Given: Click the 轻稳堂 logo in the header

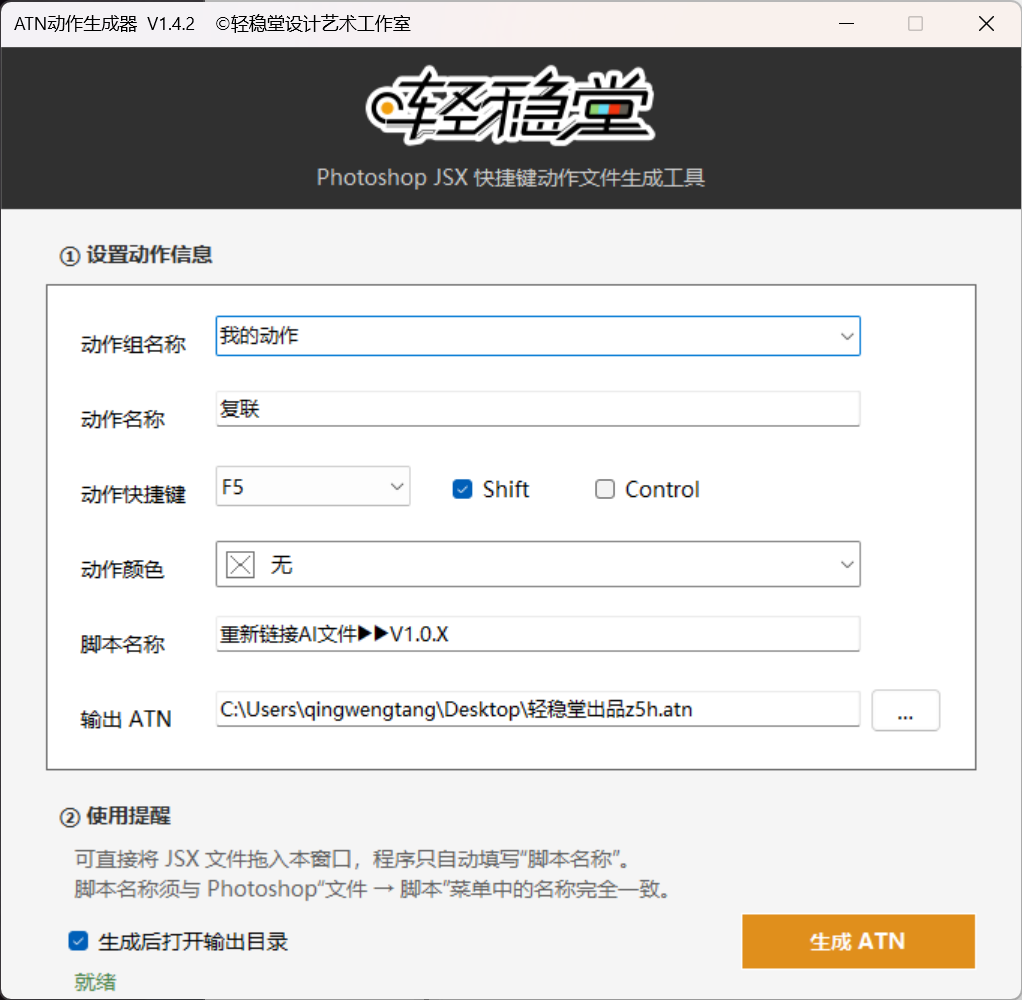Looking at the screenshot, I should coord(510,106).
